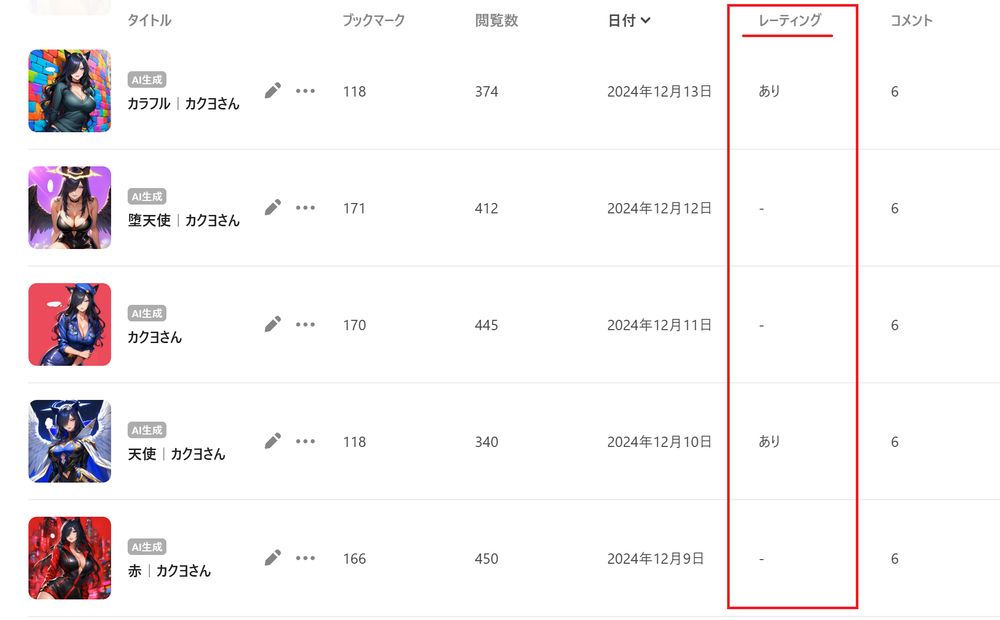Open the three-dot menu for 堕天使 row
This screenshot has width=1000, height=620.
click(306, 208)
